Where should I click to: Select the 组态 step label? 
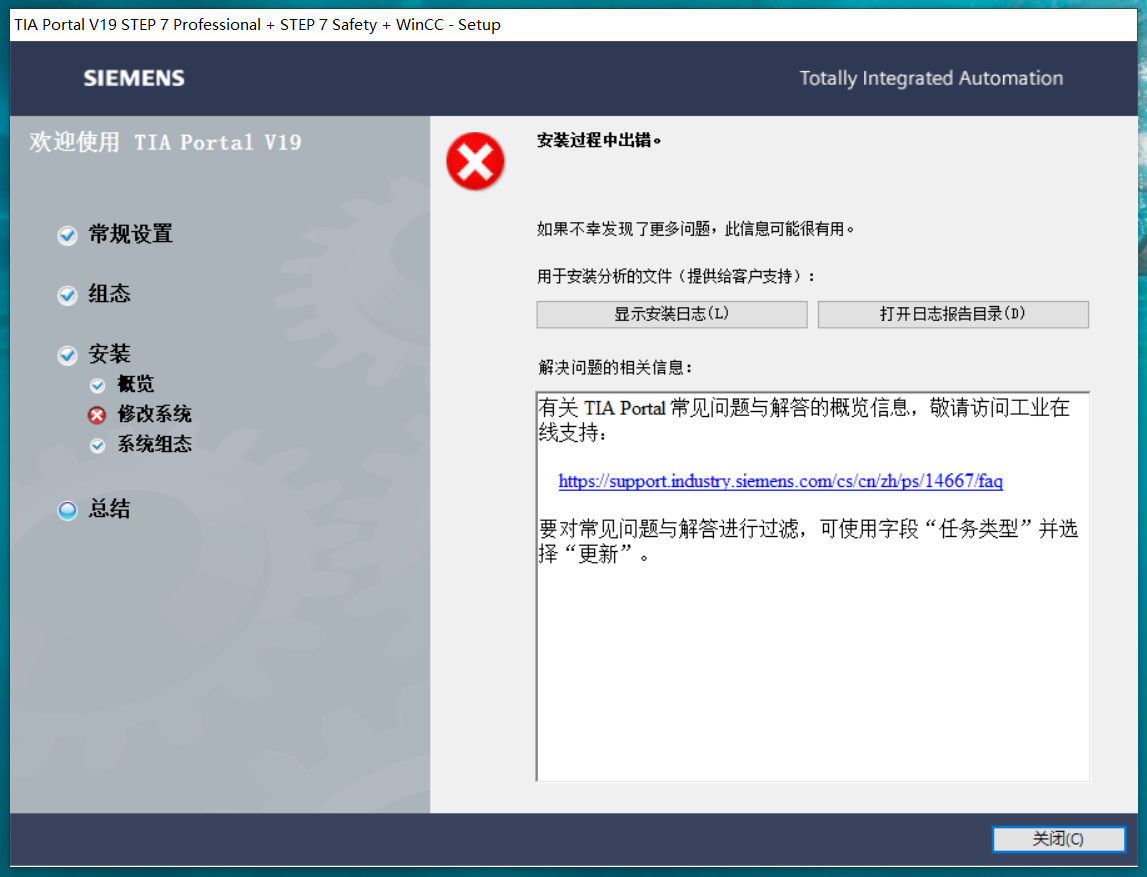coord(110,294)
